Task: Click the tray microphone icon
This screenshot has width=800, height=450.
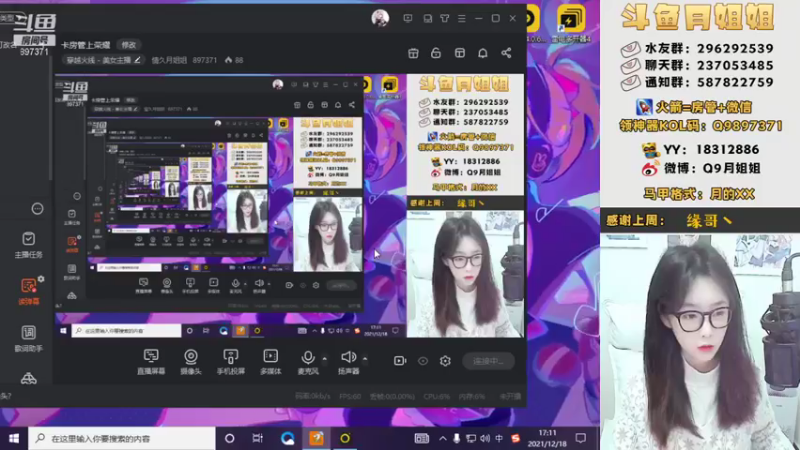Action: 457,438
